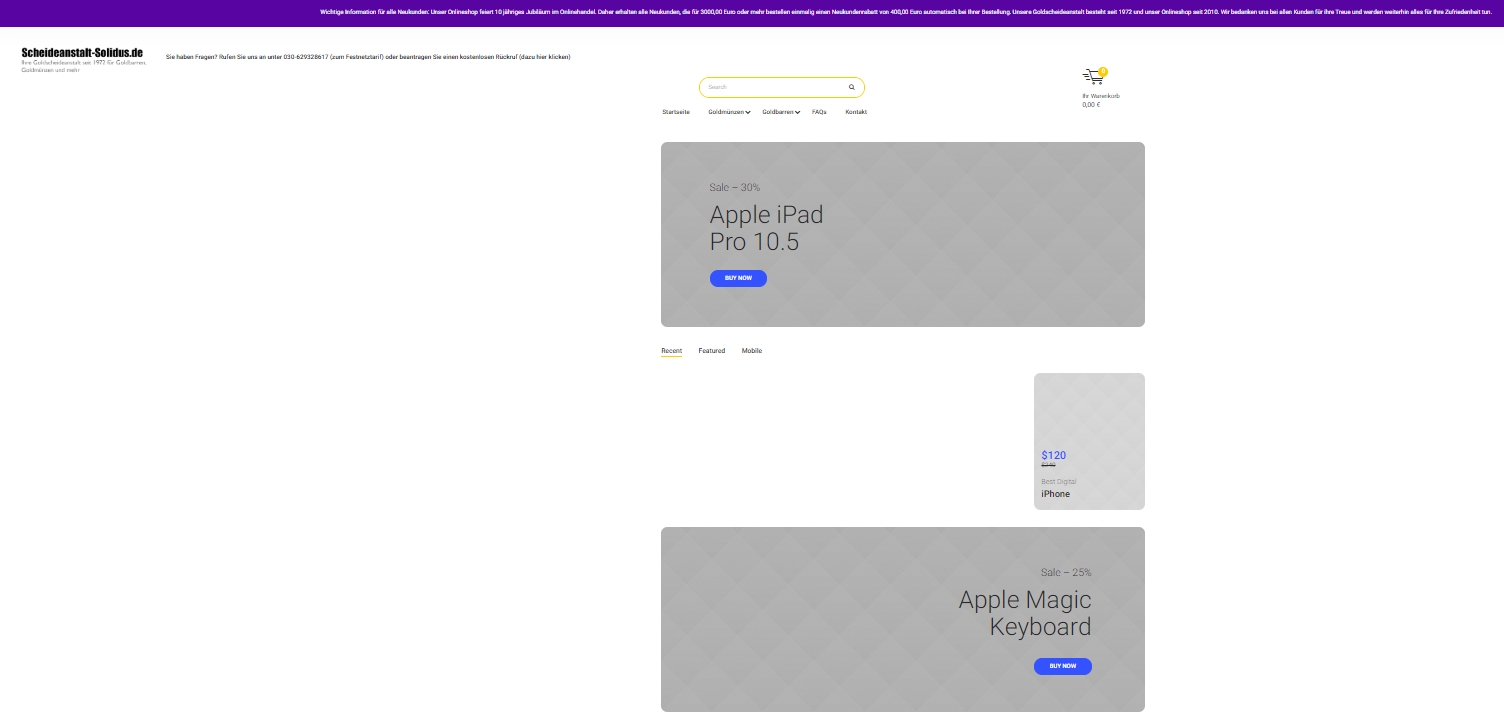1504x726 pixels.
Task: Go to the FAQs page
Action: click(x=819, y=112)
